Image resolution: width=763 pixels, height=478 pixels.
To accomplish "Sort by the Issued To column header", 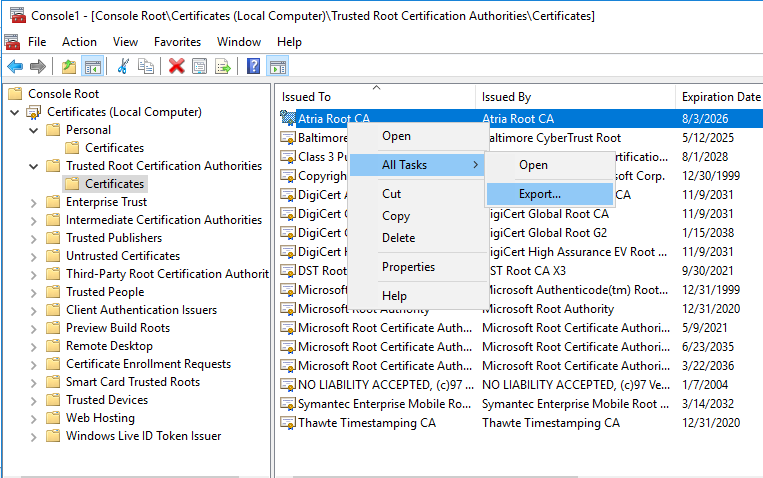I will [375, 97].
